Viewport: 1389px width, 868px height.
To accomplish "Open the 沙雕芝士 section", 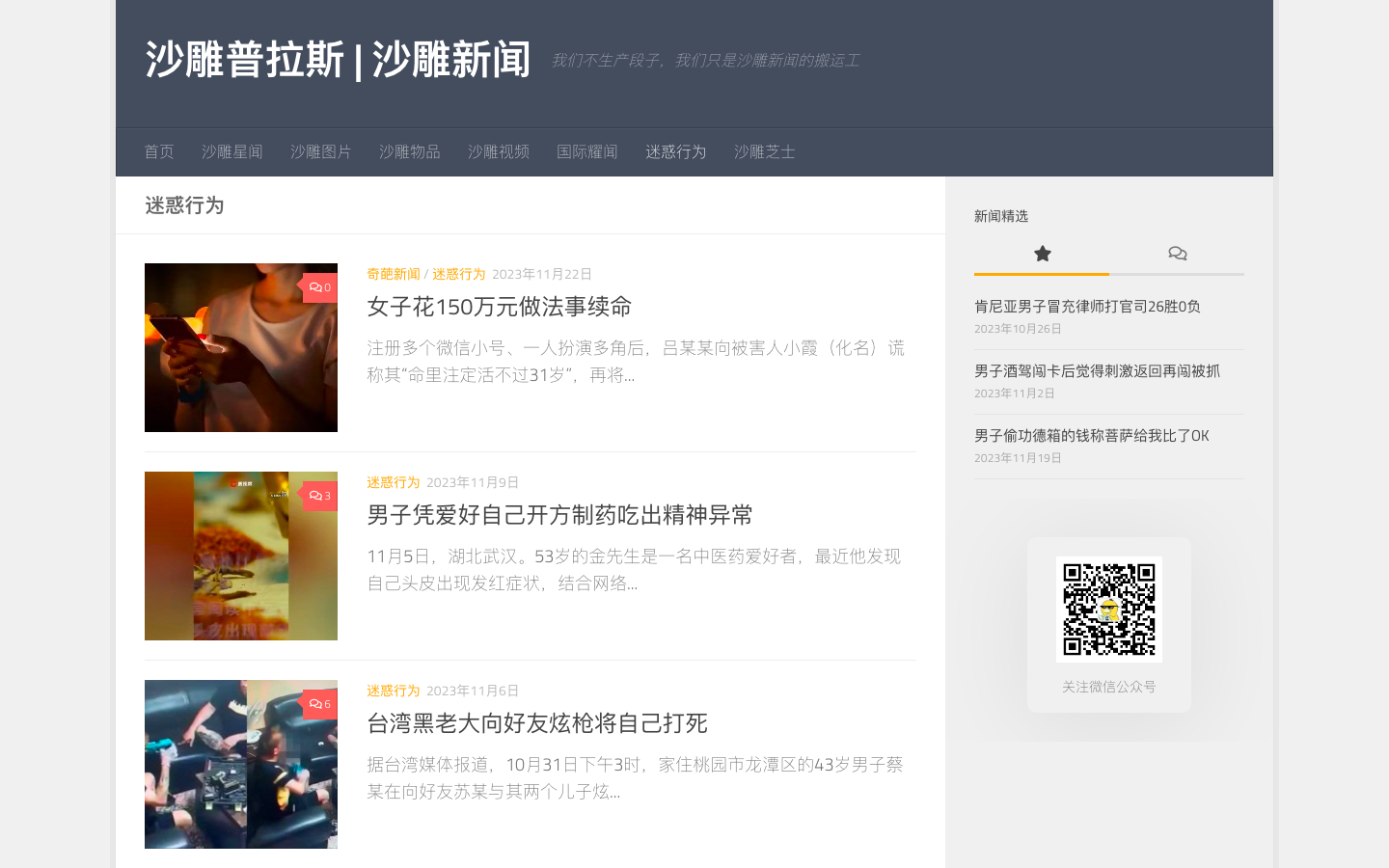I will (x=764, y=151).
